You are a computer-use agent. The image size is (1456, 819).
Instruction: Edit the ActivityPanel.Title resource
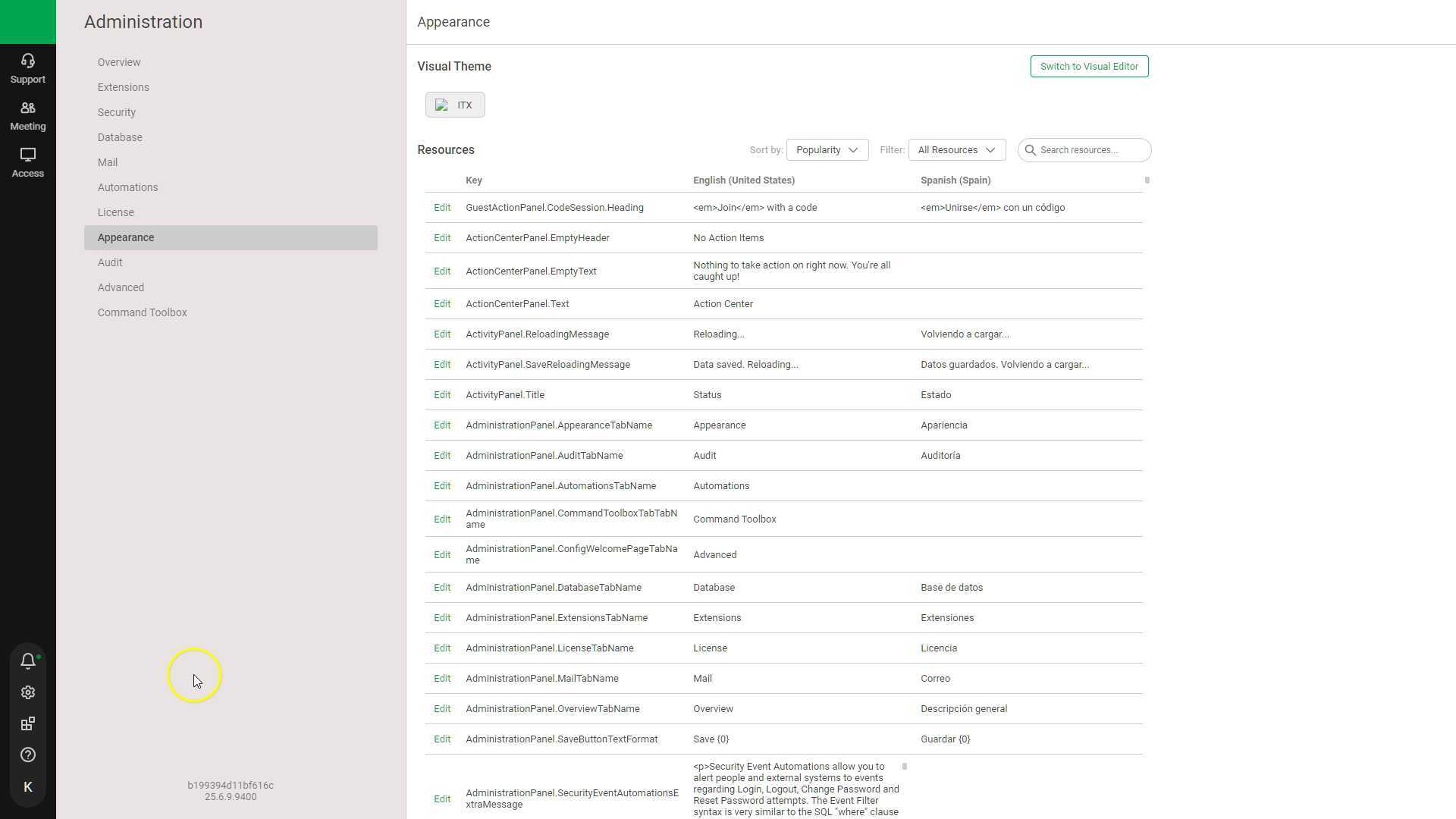click(x=442, y=395)
